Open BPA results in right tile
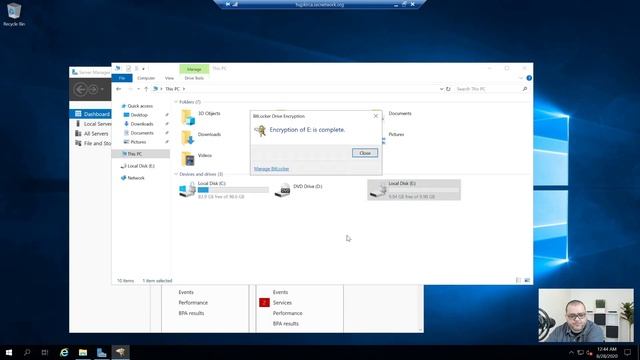Image resolution: width=640 pixels, height=360 pixels. click(286, 324)
